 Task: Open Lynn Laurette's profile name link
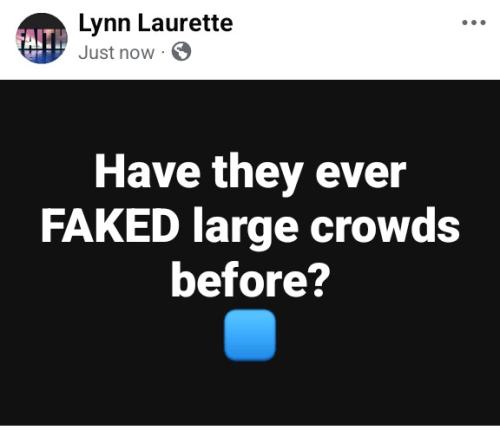coord(156,23)
